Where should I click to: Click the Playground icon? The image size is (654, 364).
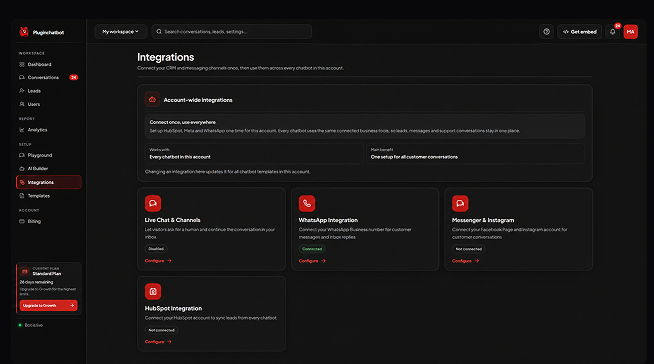tap(22, 155)
